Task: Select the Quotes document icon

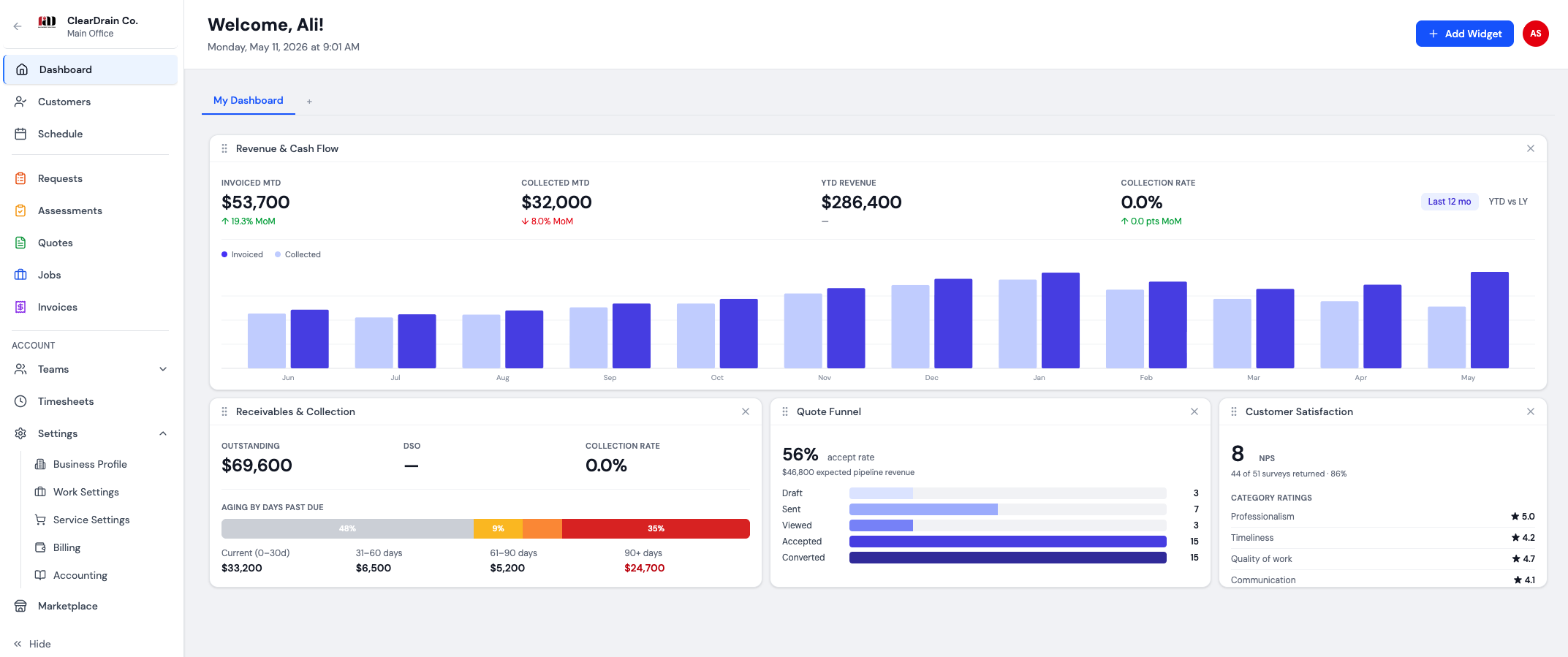Action: [x=20, y=243]
